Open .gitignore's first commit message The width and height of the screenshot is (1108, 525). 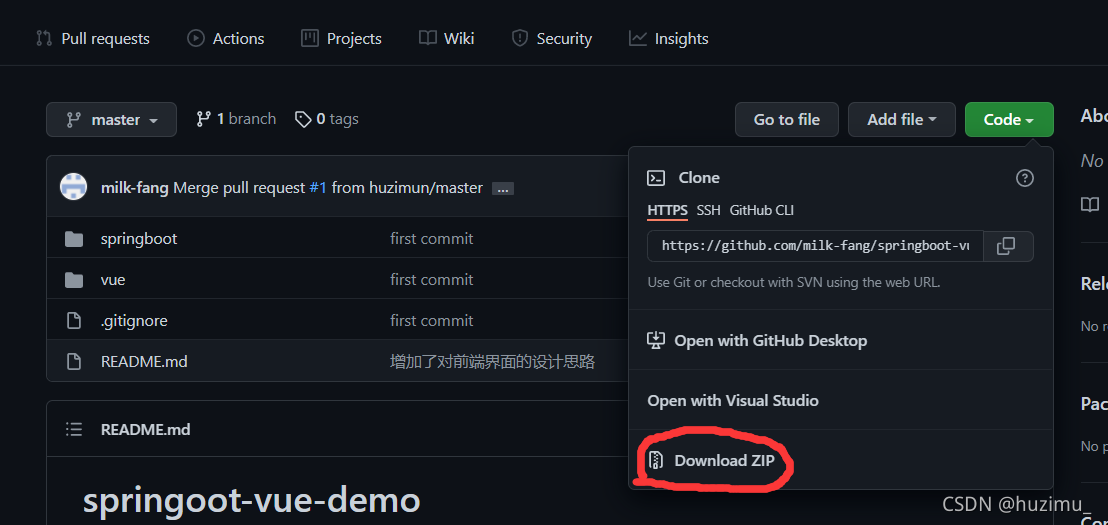click(432, 321)
